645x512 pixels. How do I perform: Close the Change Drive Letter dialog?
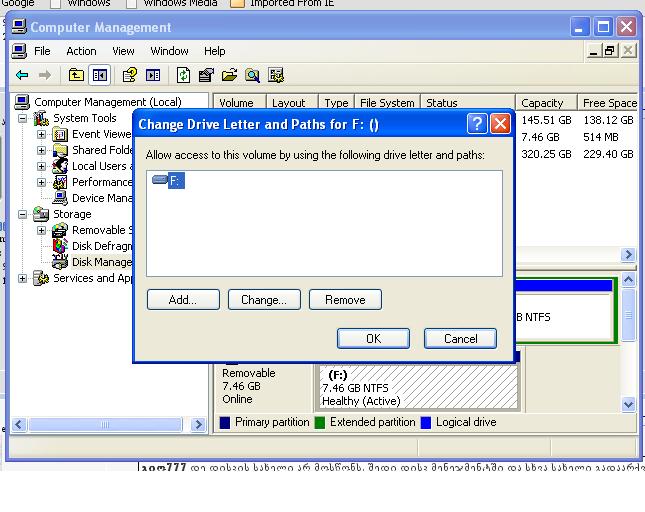click(500, 123)
